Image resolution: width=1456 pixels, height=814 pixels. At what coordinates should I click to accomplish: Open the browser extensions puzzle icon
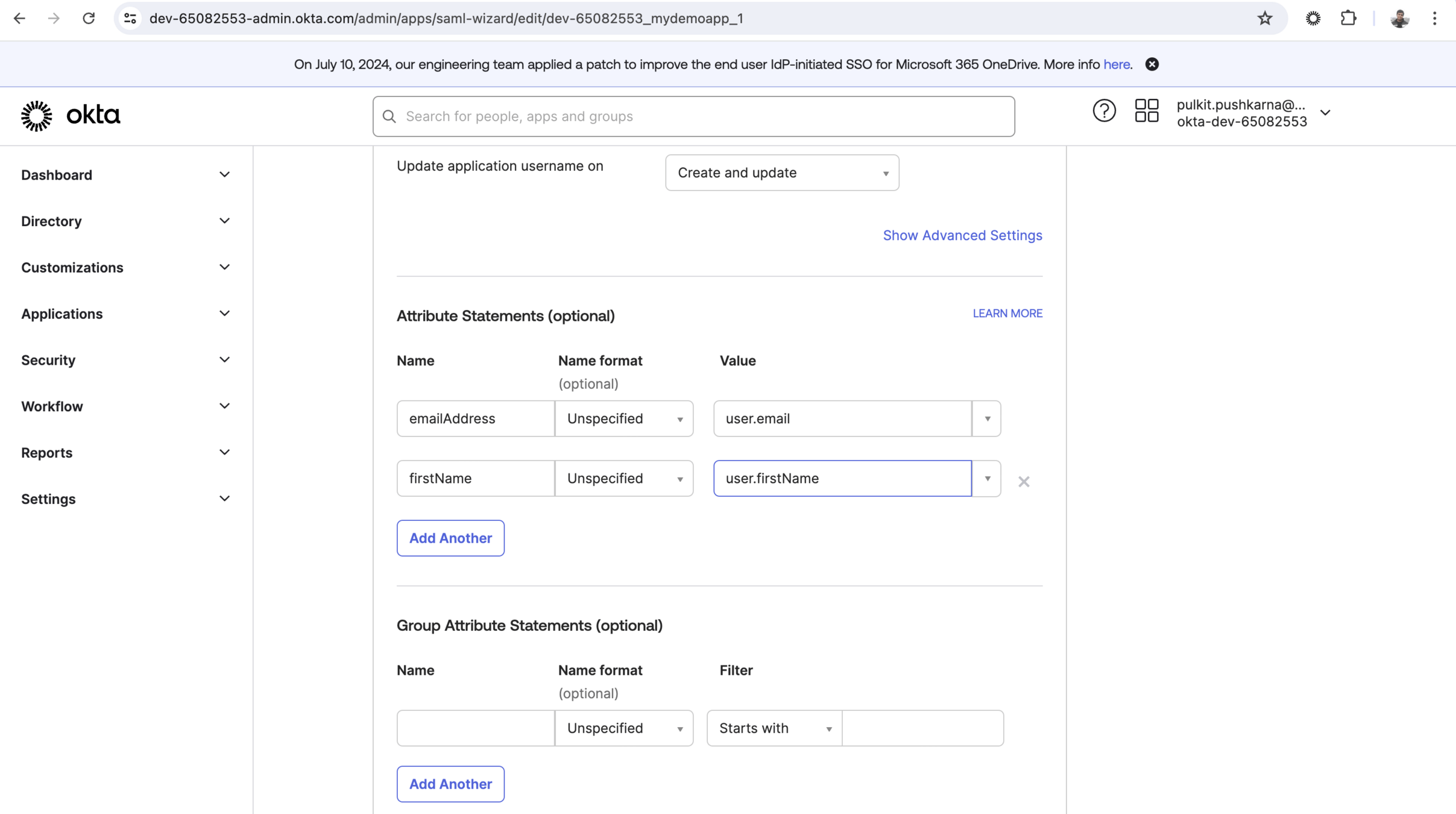click(1348, 19)
